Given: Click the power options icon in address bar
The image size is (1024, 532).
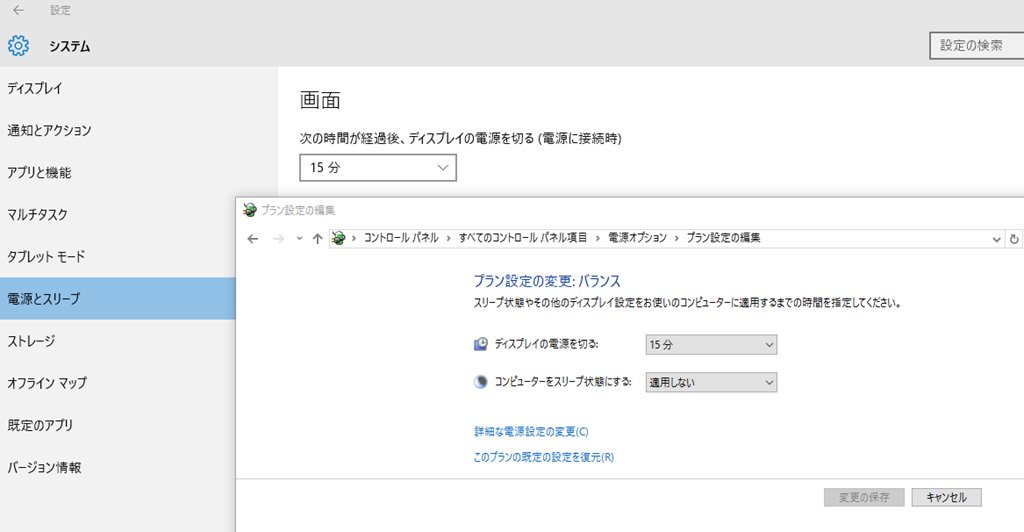Looking at the screenshot, I should 340,238.
